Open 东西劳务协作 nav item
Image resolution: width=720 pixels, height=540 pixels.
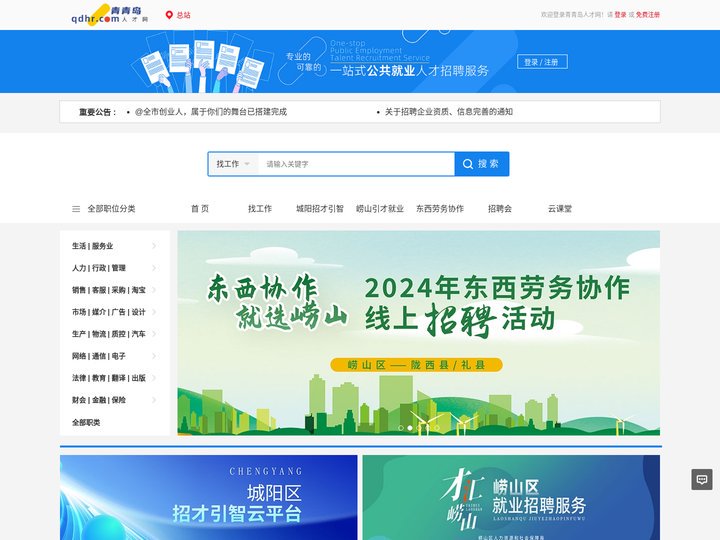[440, 209]
